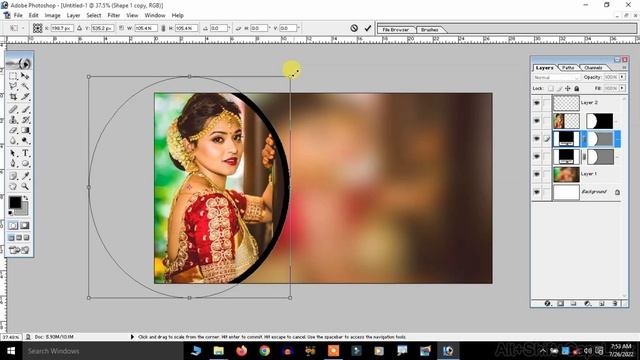Open the File Browser tab
The height and width of the screenshot is (360, 640).
tap(396, 30)
